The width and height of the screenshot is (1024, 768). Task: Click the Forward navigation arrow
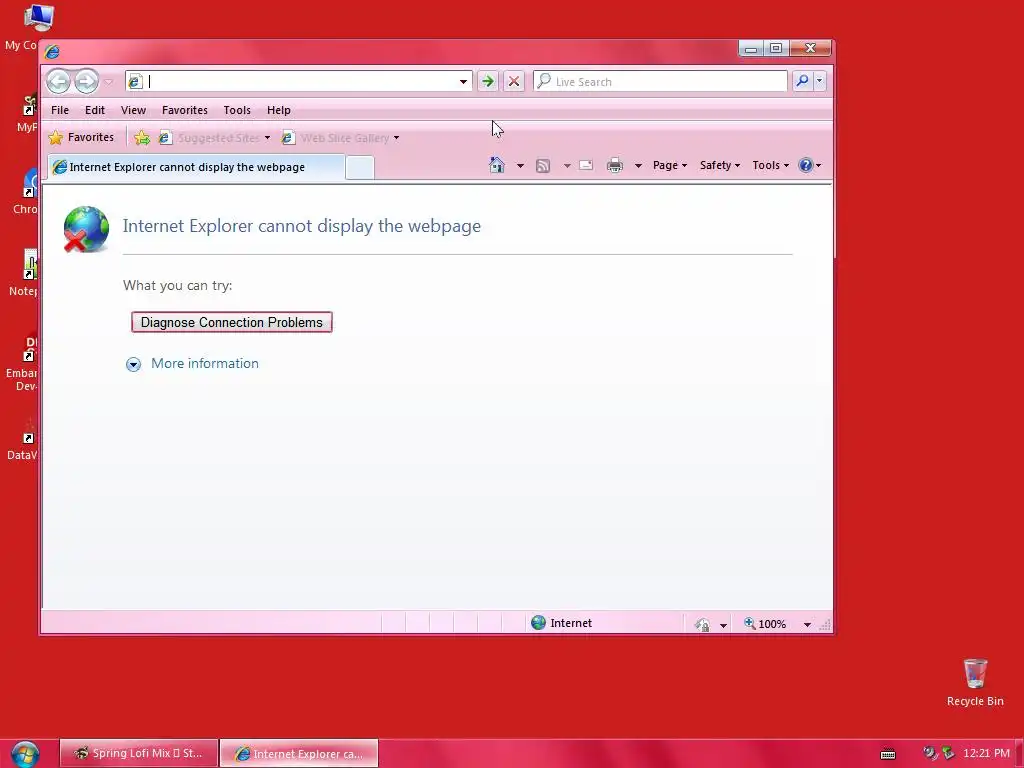86,82
